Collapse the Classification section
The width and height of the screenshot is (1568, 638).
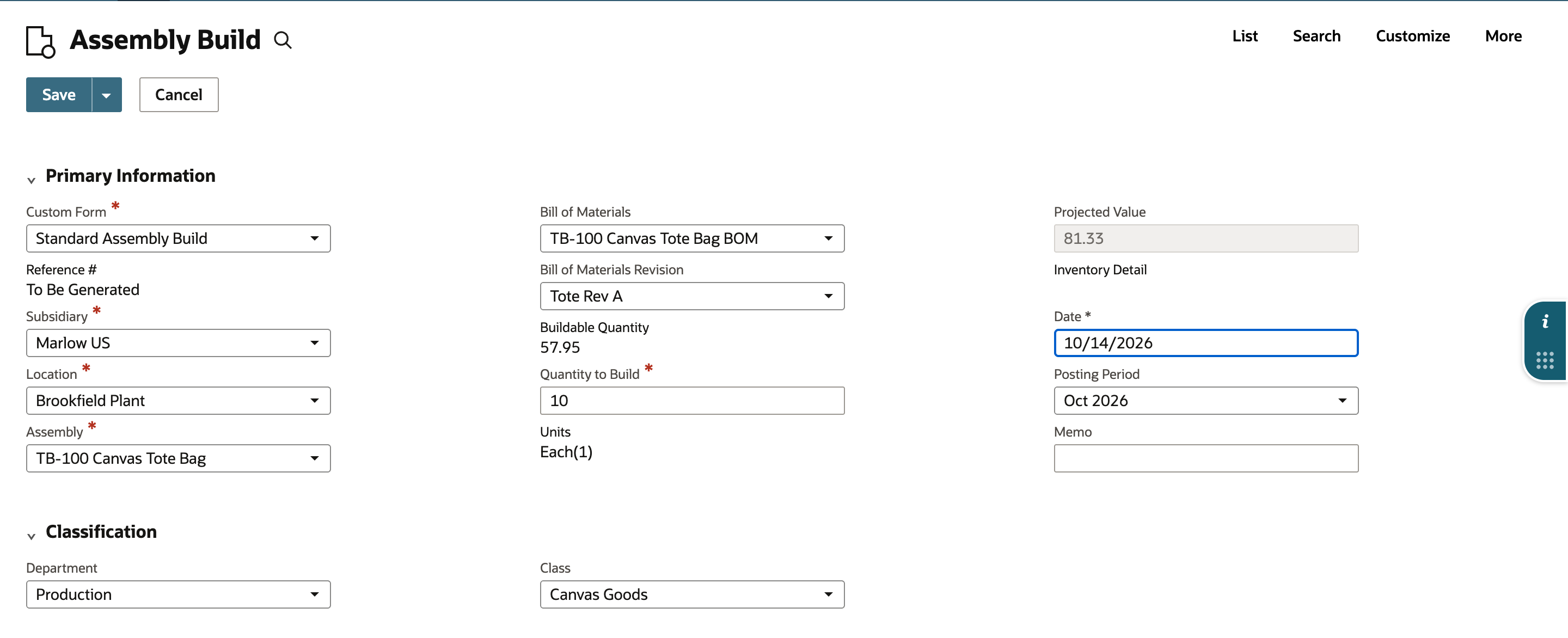32,536
